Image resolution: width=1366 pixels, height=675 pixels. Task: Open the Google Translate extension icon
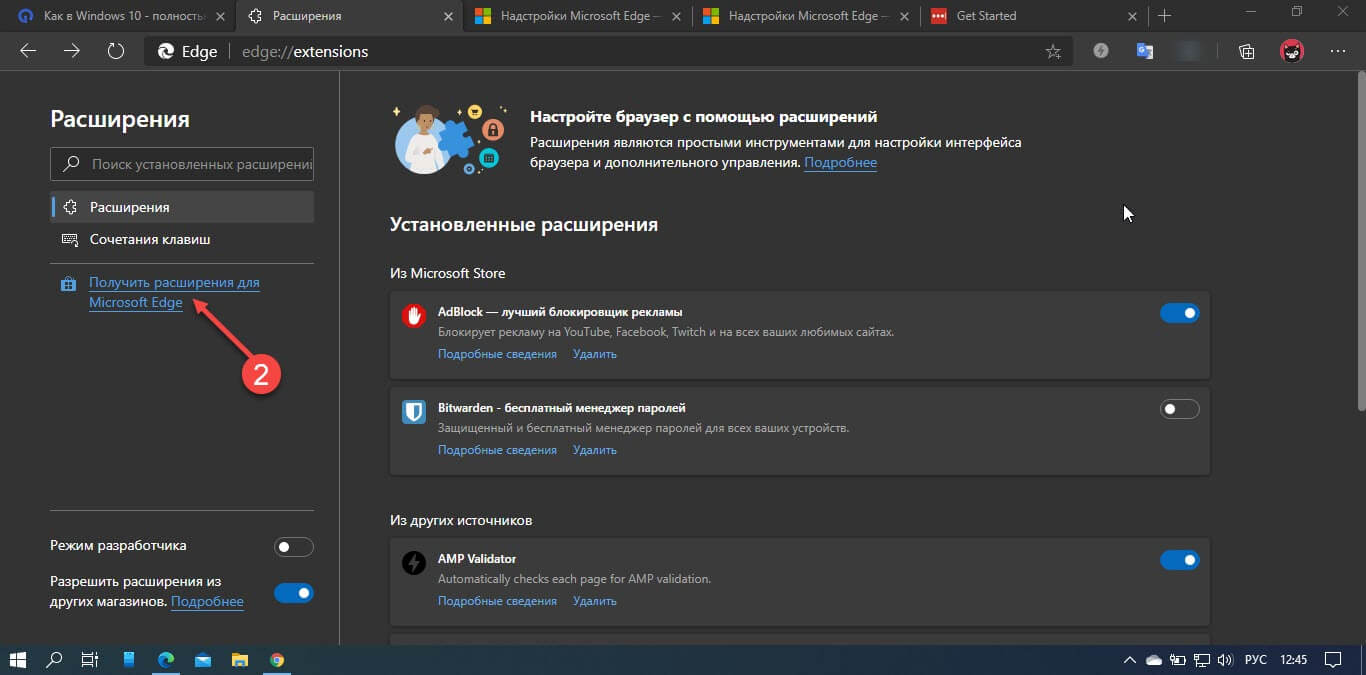pos(1145,52)
